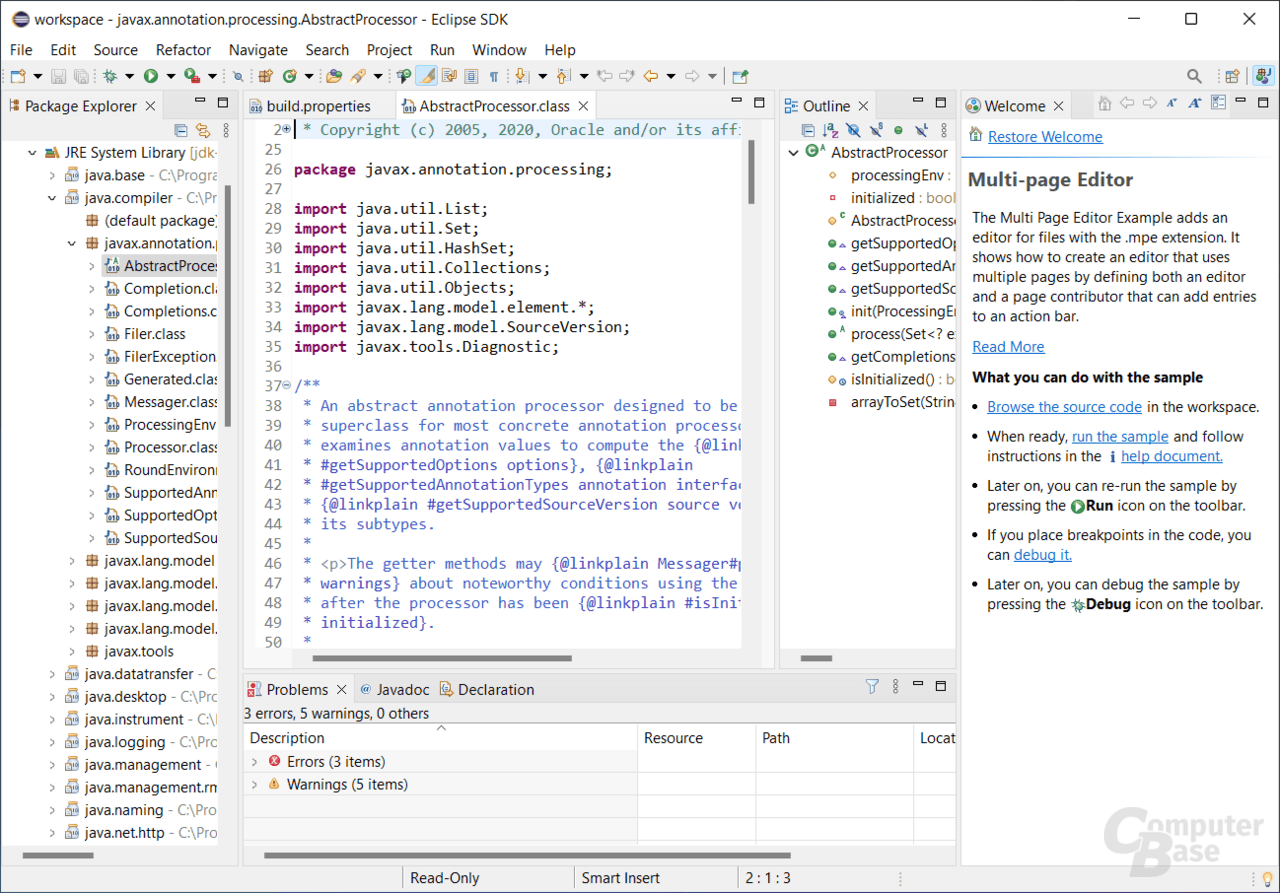This screenshot has width=1280, height=893.
Task: Toggle Hide Fields in the Outline view
Action: click(x=853, y=130)
